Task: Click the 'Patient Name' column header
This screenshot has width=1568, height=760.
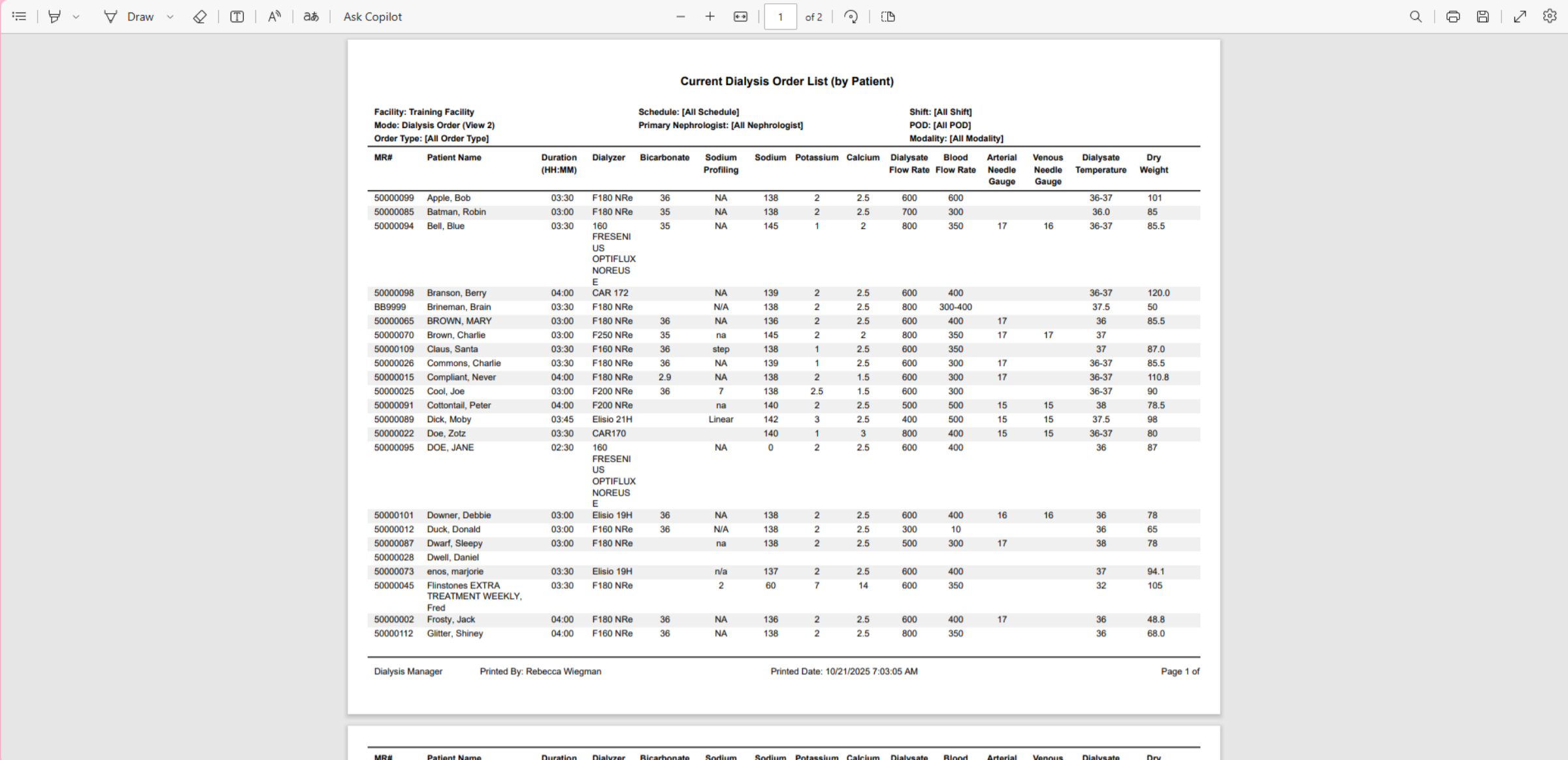Action: click(454, 157)
